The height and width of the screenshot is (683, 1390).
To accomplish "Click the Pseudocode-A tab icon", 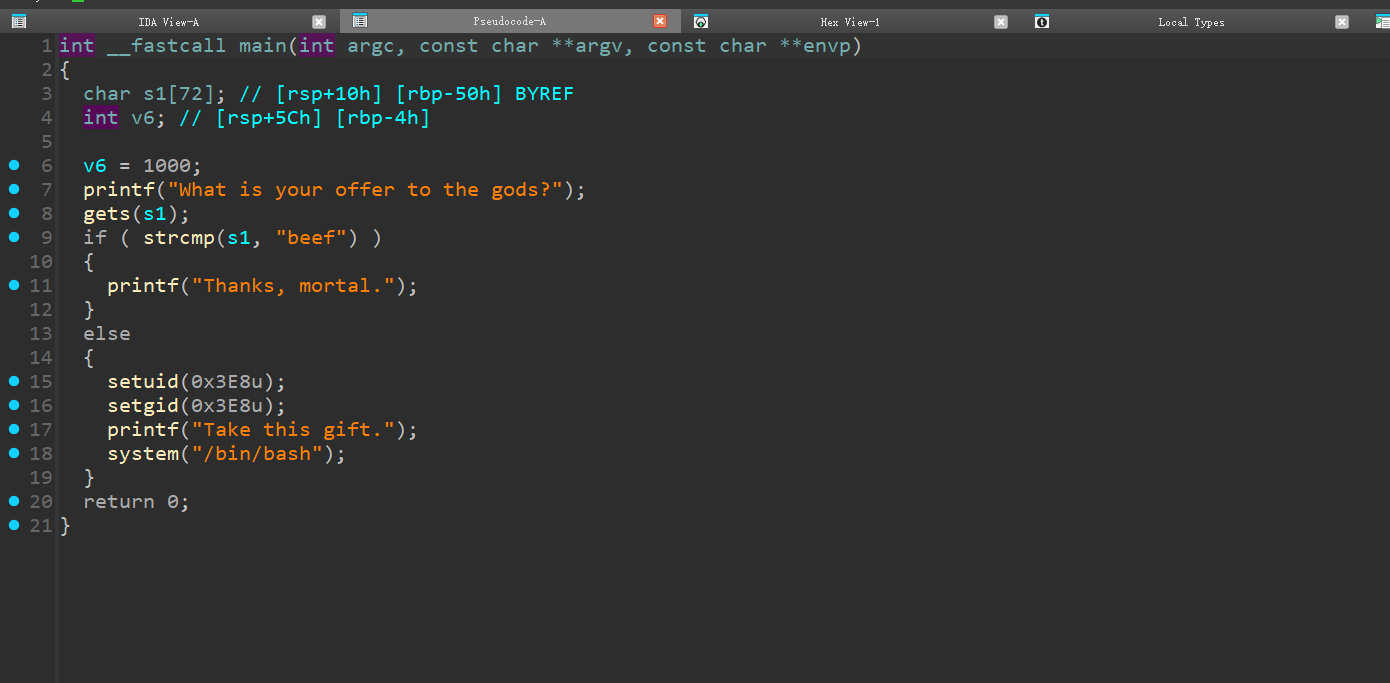I will click(x=360, y=21).
